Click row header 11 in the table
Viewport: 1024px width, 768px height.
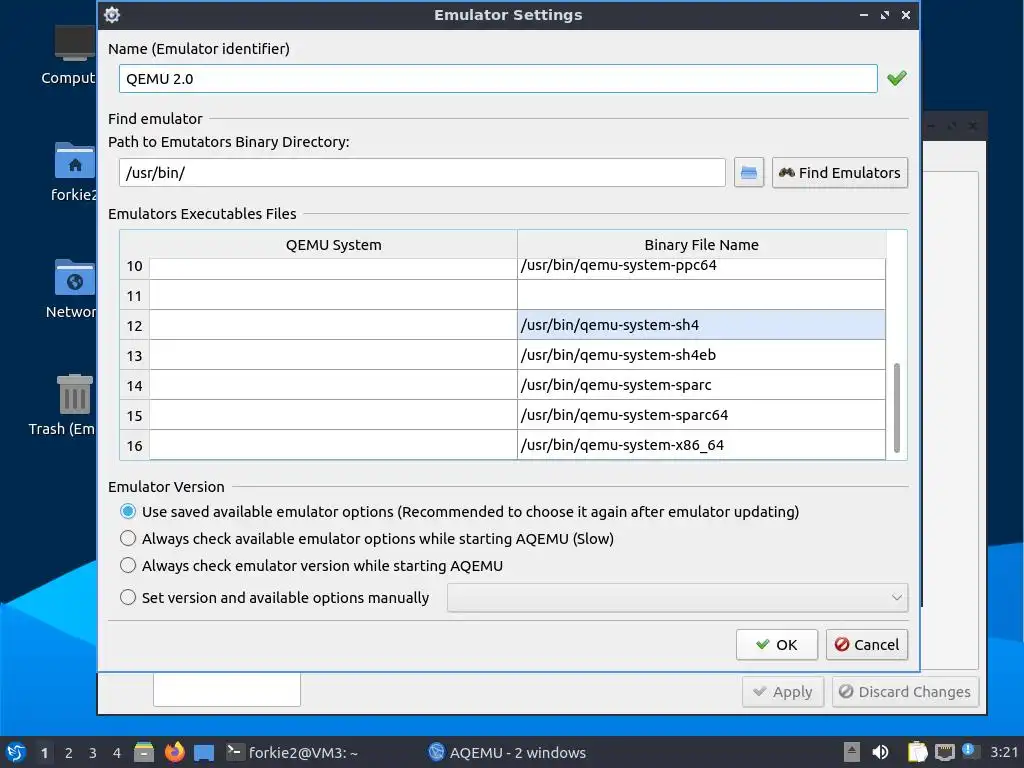coord(135,296)
